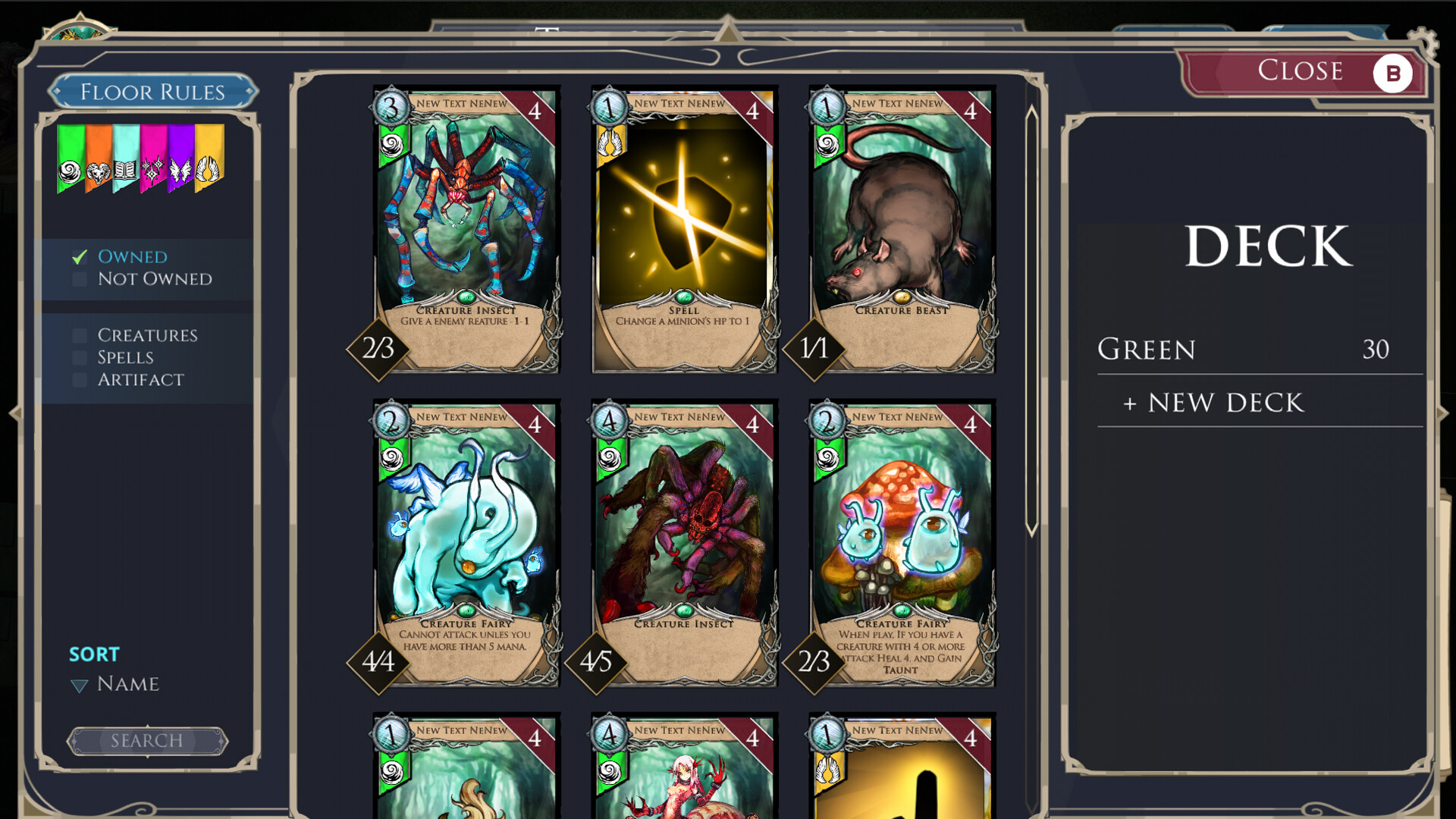Click the Search input field
Screen dimensions: 1456x819
pos(147,741)
